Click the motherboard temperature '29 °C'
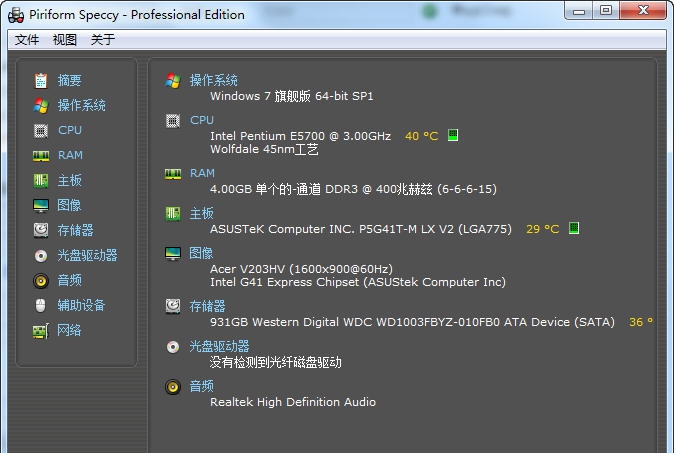The width and height of the screenshot is (674, 453). [543, 229]
